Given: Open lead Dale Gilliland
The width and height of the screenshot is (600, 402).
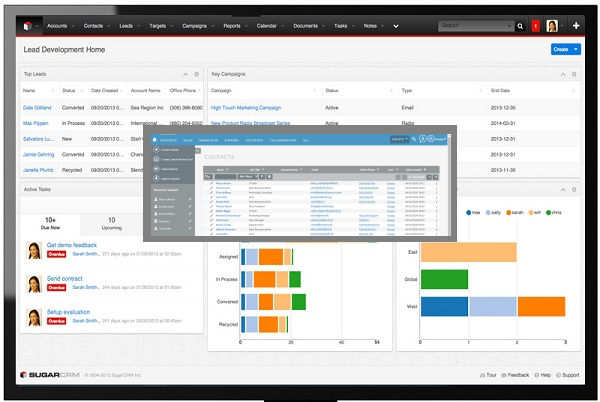Looking at the screenshot, I should 37,108.
